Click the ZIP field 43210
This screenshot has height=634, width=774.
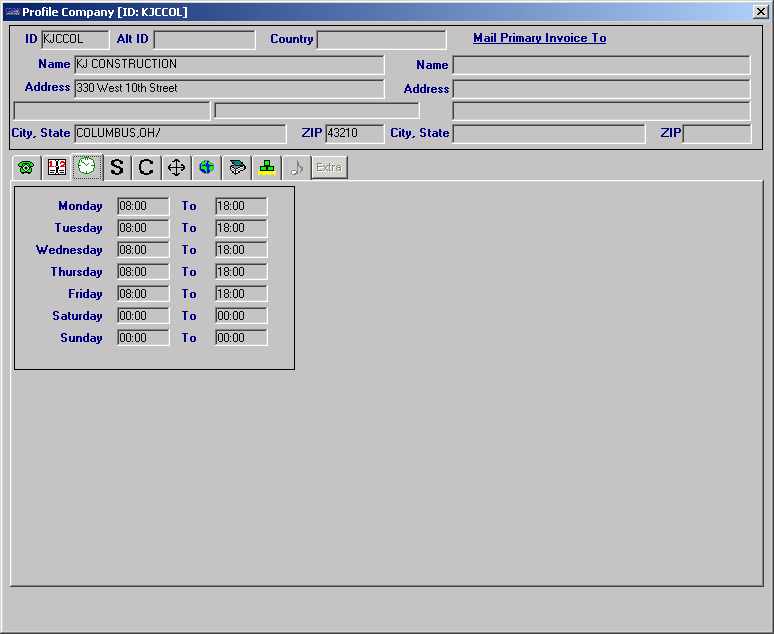tap(354, 133)
